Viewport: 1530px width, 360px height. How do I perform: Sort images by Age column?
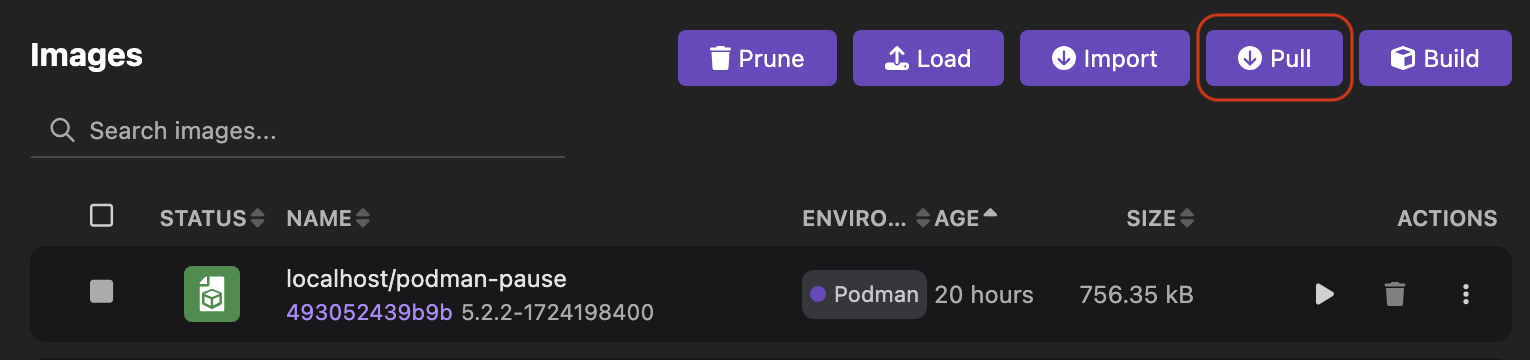(x=965, y=218)
